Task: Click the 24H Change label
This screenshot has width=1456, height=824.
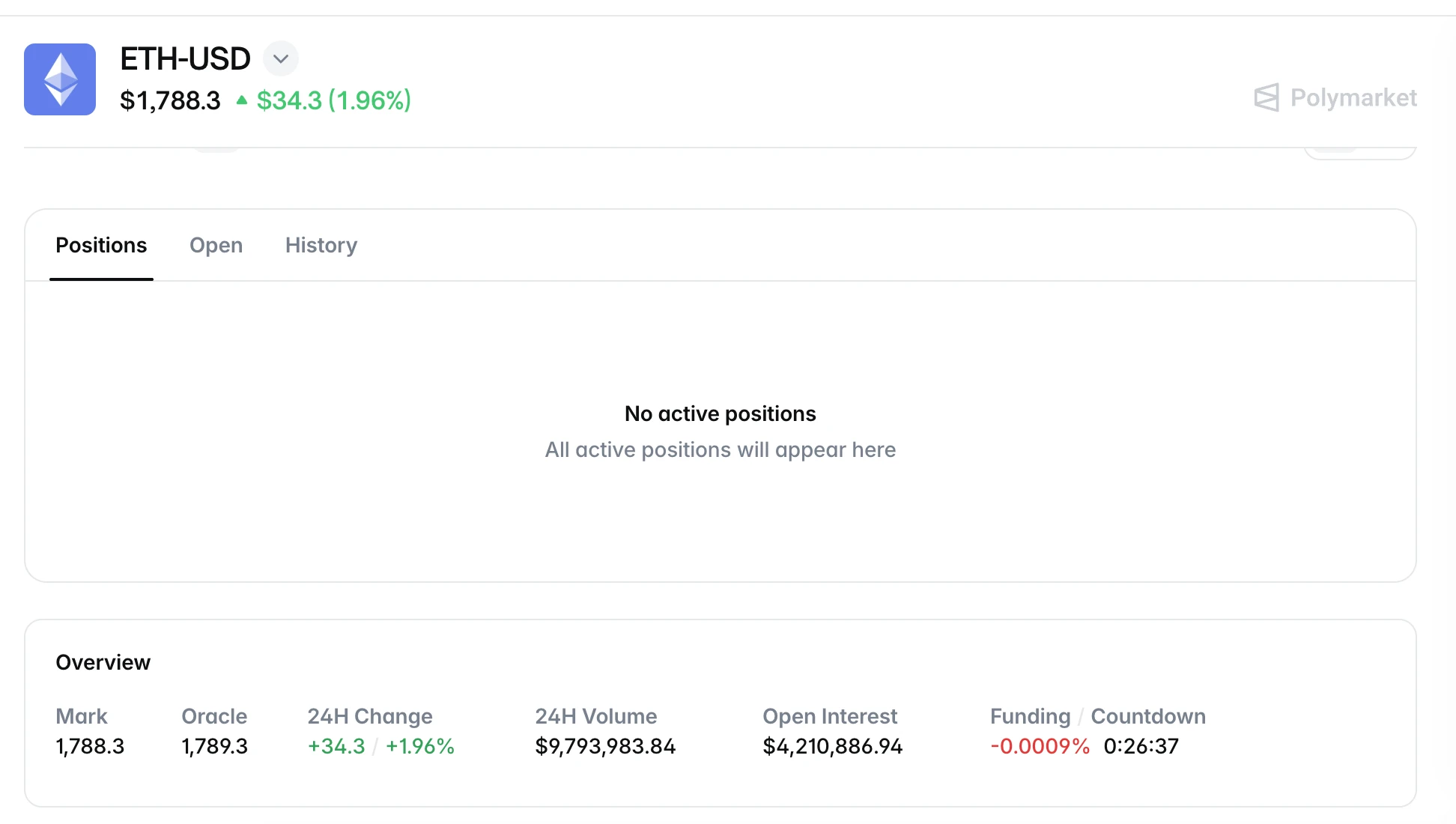Action: point(370,716)
